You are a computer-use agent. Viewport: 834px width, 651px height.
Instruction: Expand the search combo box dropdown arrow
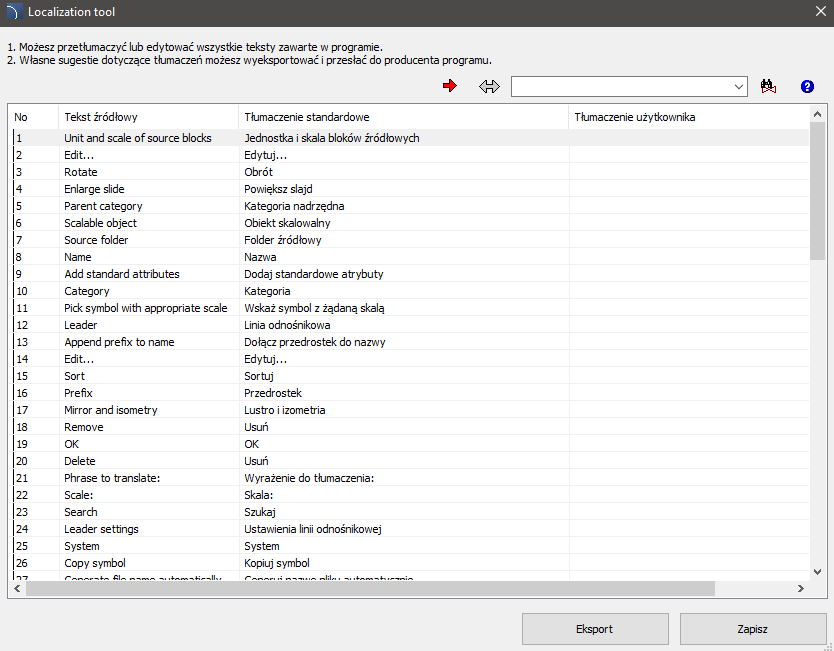click(x=739, y=87)
